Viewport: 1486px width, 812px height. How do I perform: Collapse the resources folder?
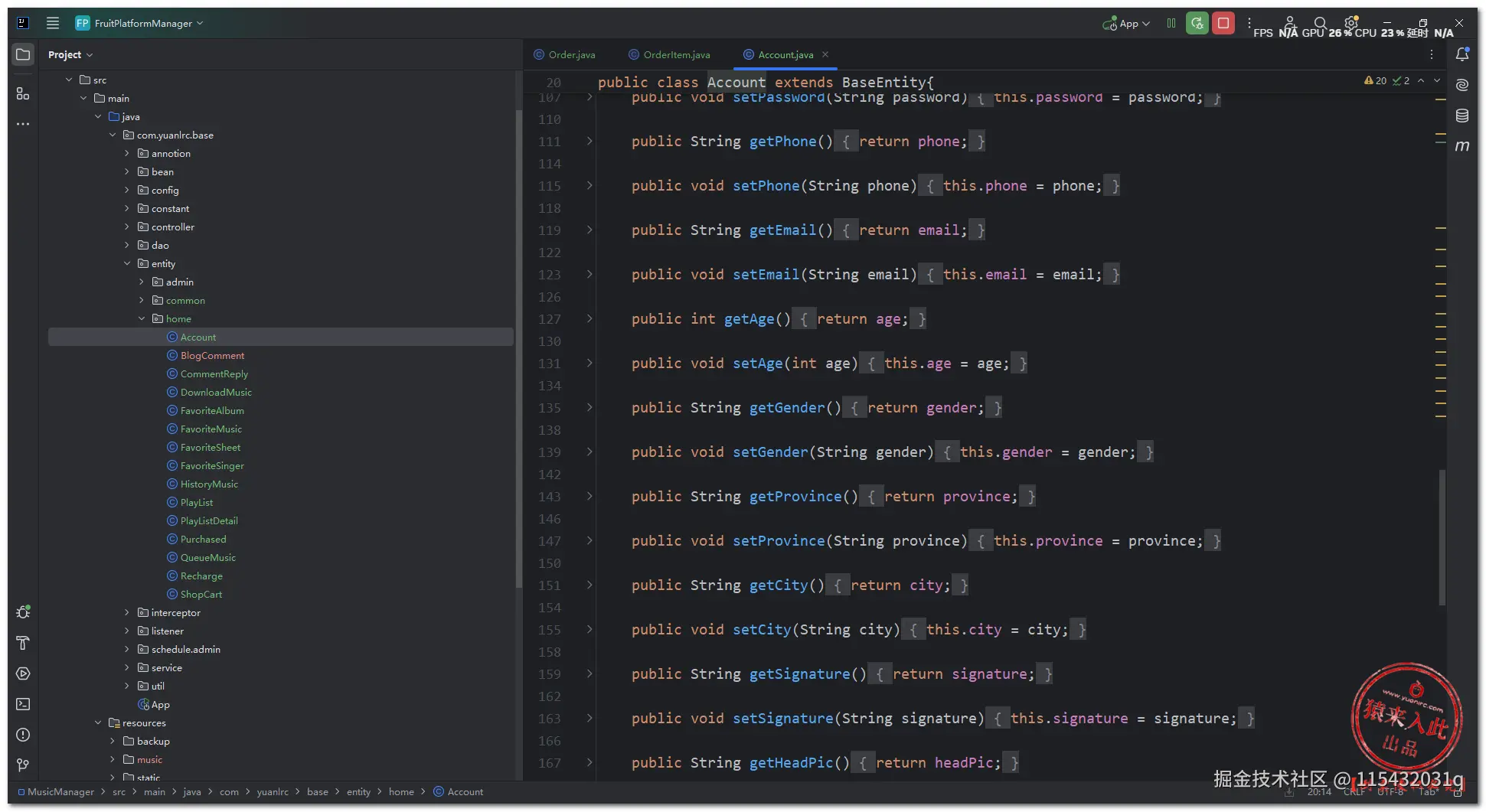click(x=98, y=722)
